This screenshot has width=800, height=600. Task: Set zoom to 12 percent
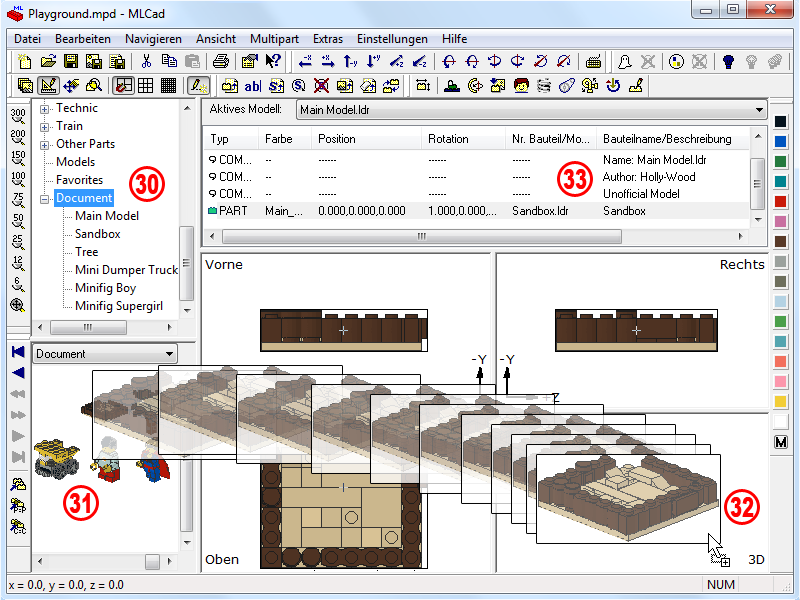pos(18,263)
